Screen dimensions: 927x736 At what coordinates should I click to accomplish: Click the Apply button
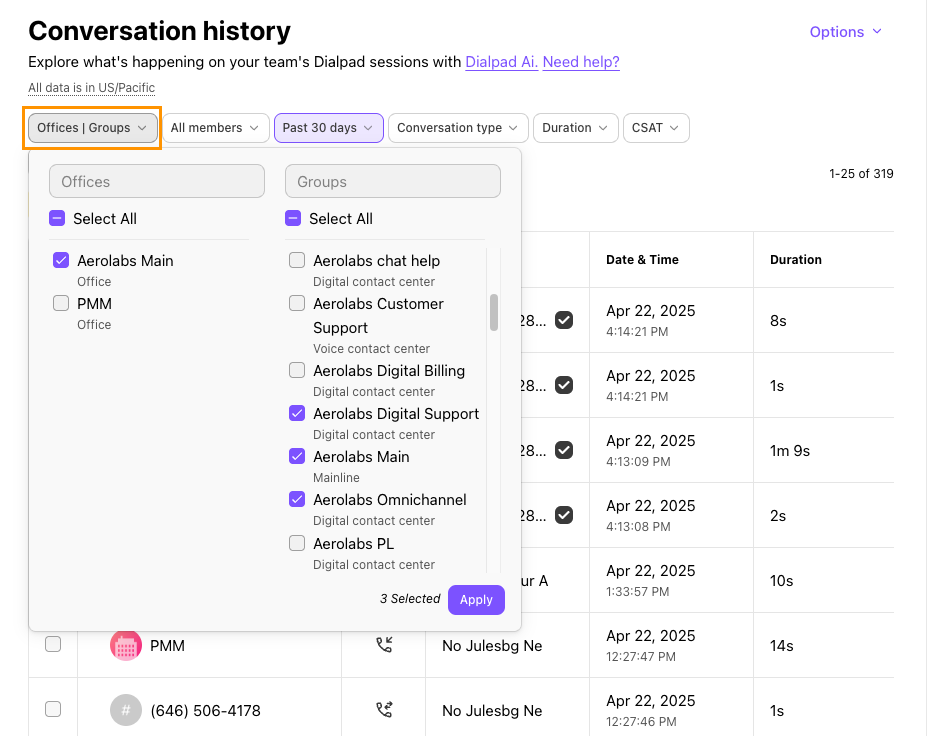476,599
